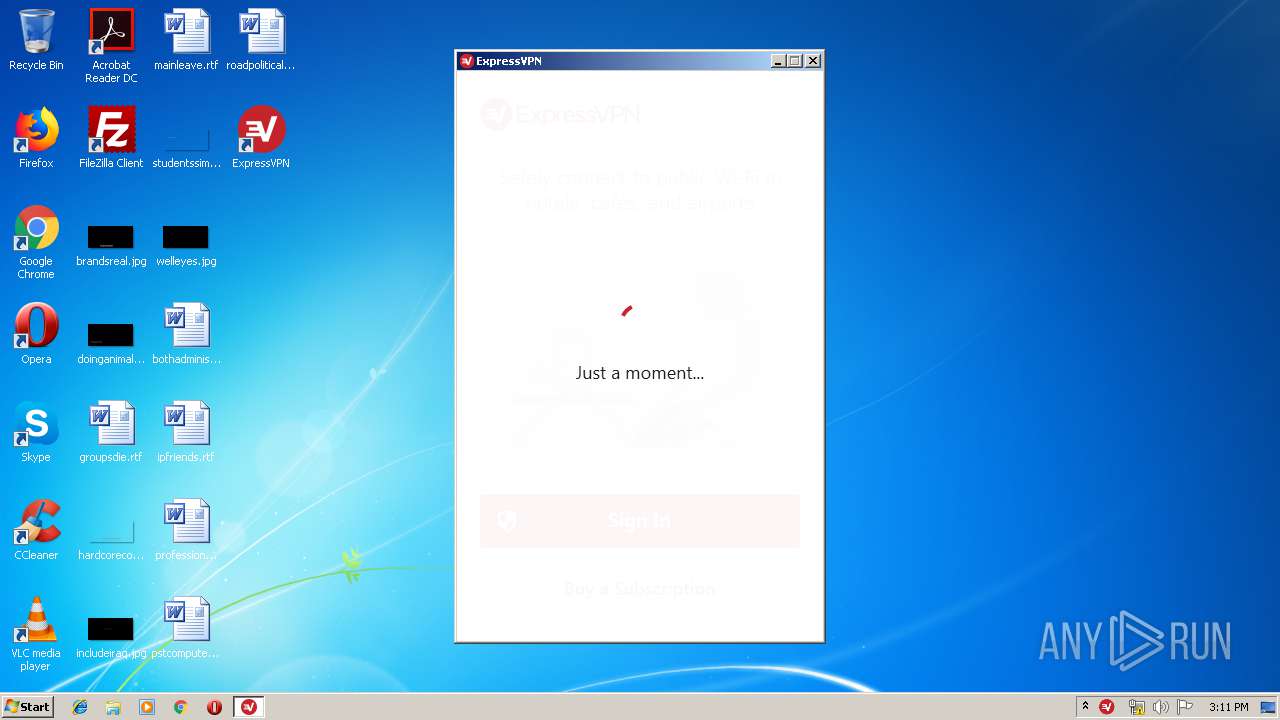Show hidden system tray icons
1280x720 pixels.
1085,707
